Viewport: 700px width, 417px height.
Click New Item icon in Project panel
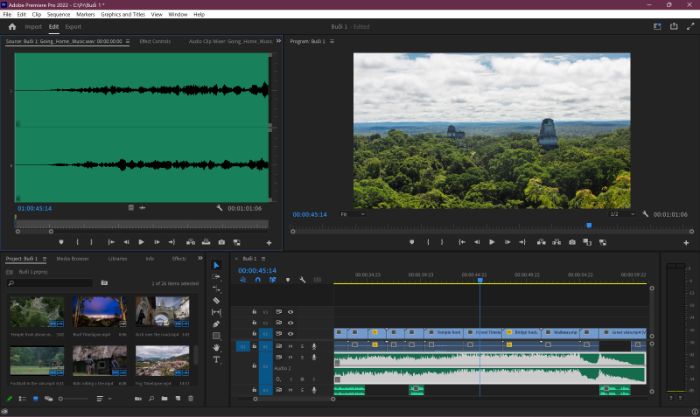tap(178, 398)
